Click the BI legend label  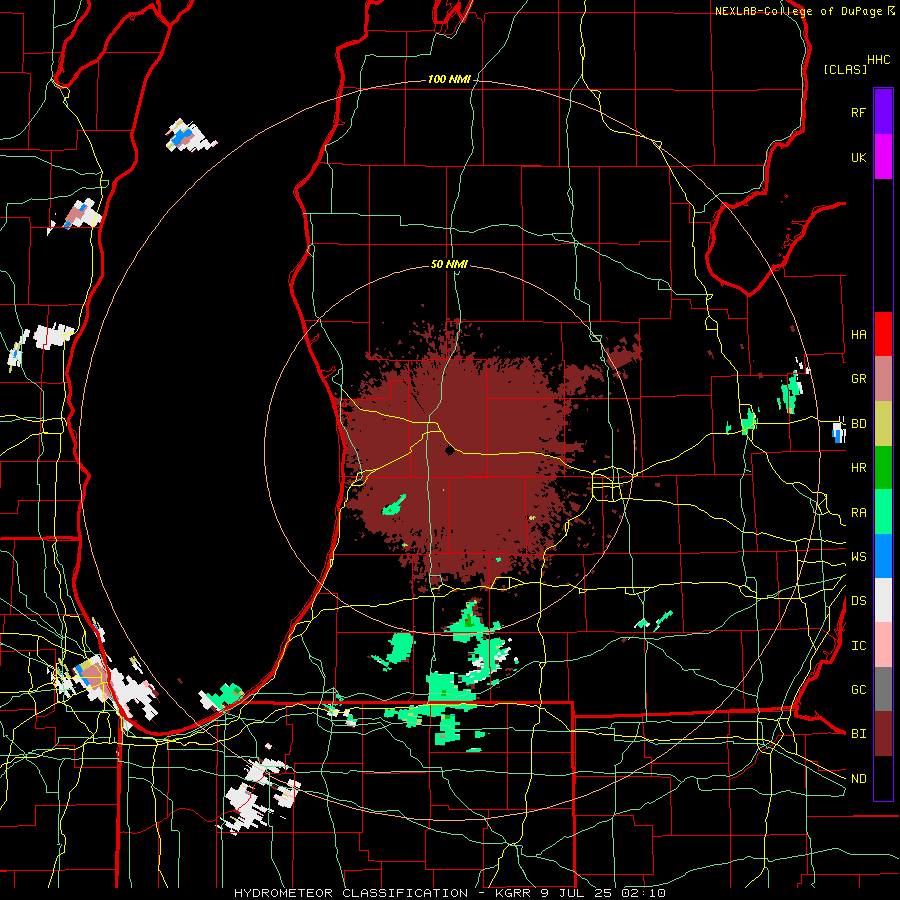858,734
